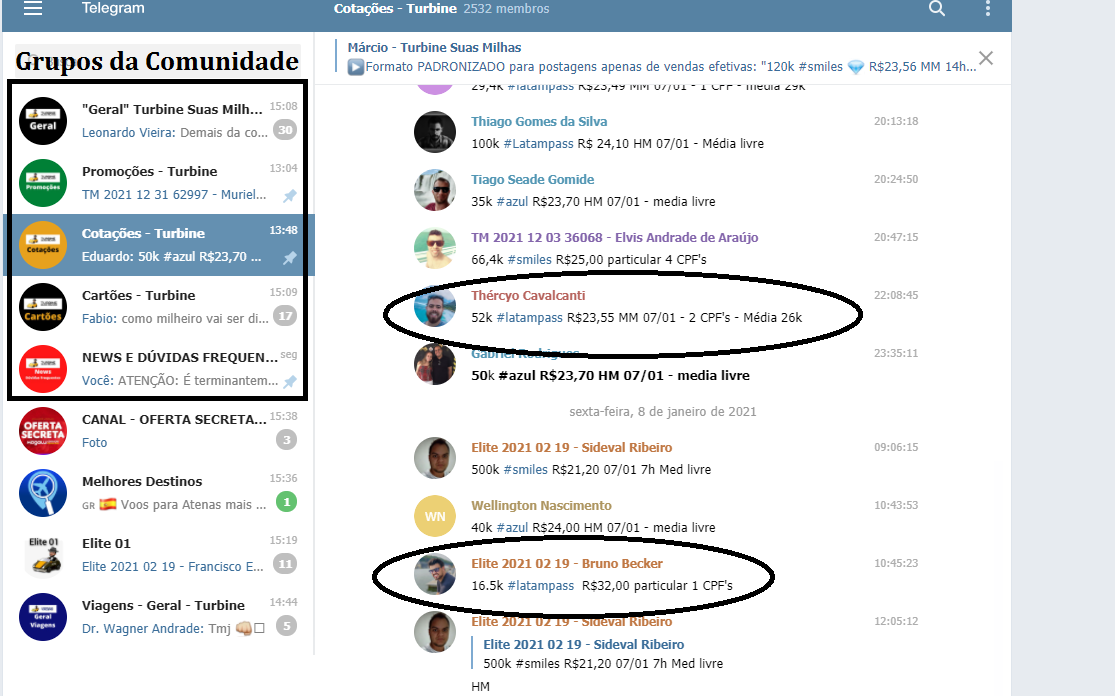Open the Cartões - Turbine chat
This screenshot has height=696, width=1115.
coord(159,306)
